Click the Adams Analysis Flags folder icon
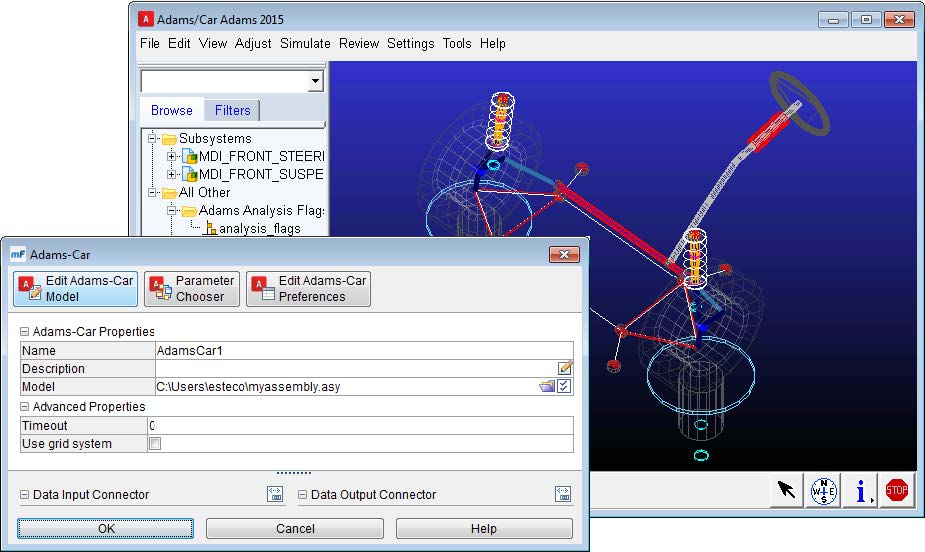Image resolution: width=925 pixels, height=552 pixels. point(189,211)
